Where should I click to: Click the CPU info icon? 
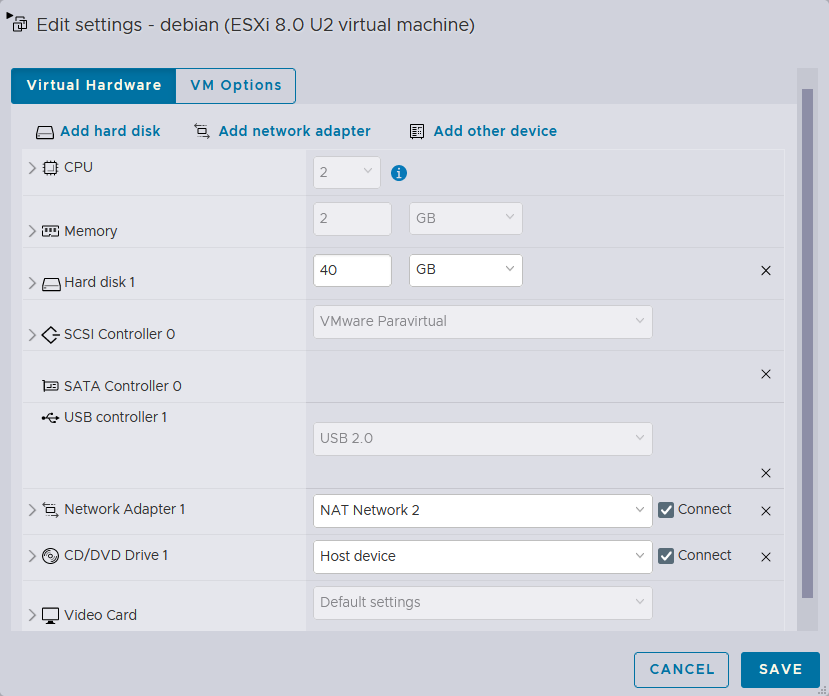(x=399, y=173)
